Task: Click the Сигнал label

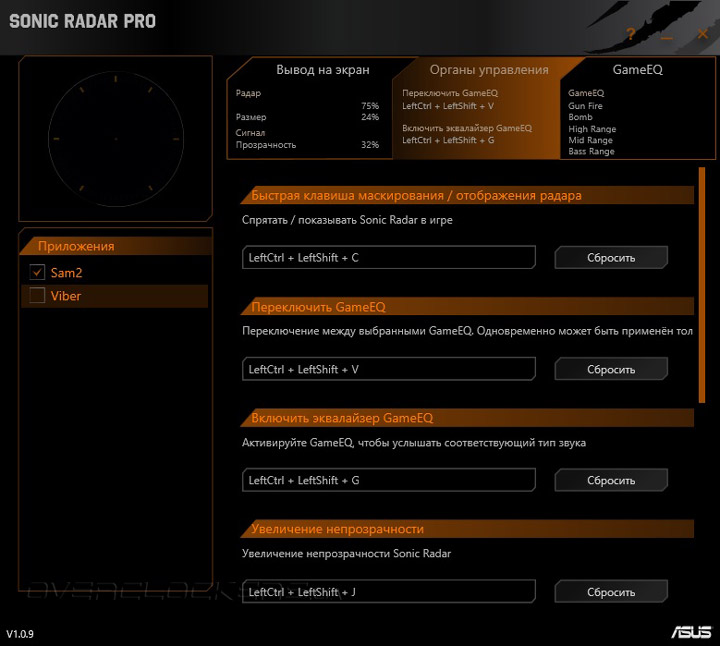Action: pyautogui.click(x=250, y=133)
